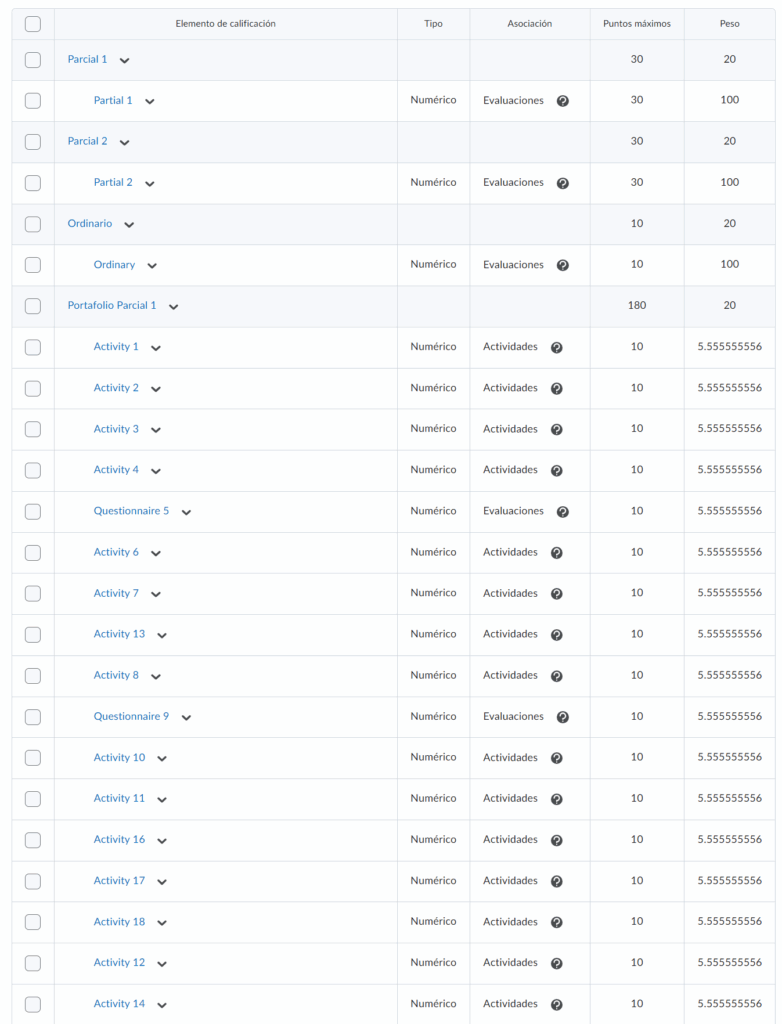Click help icon beside Partial 1 Evaluaciones
The height and width of the screenshot is (1024, 782).
(563, 101)
